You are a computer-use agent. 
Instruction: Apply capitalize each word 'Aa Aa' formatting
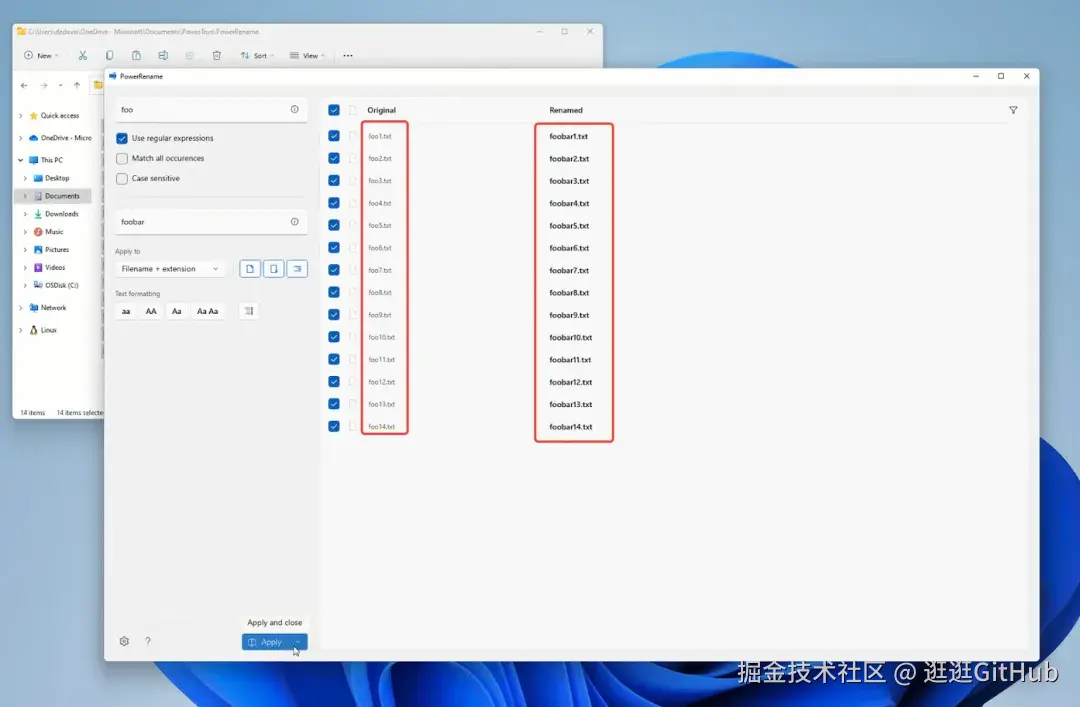[207, 311]
